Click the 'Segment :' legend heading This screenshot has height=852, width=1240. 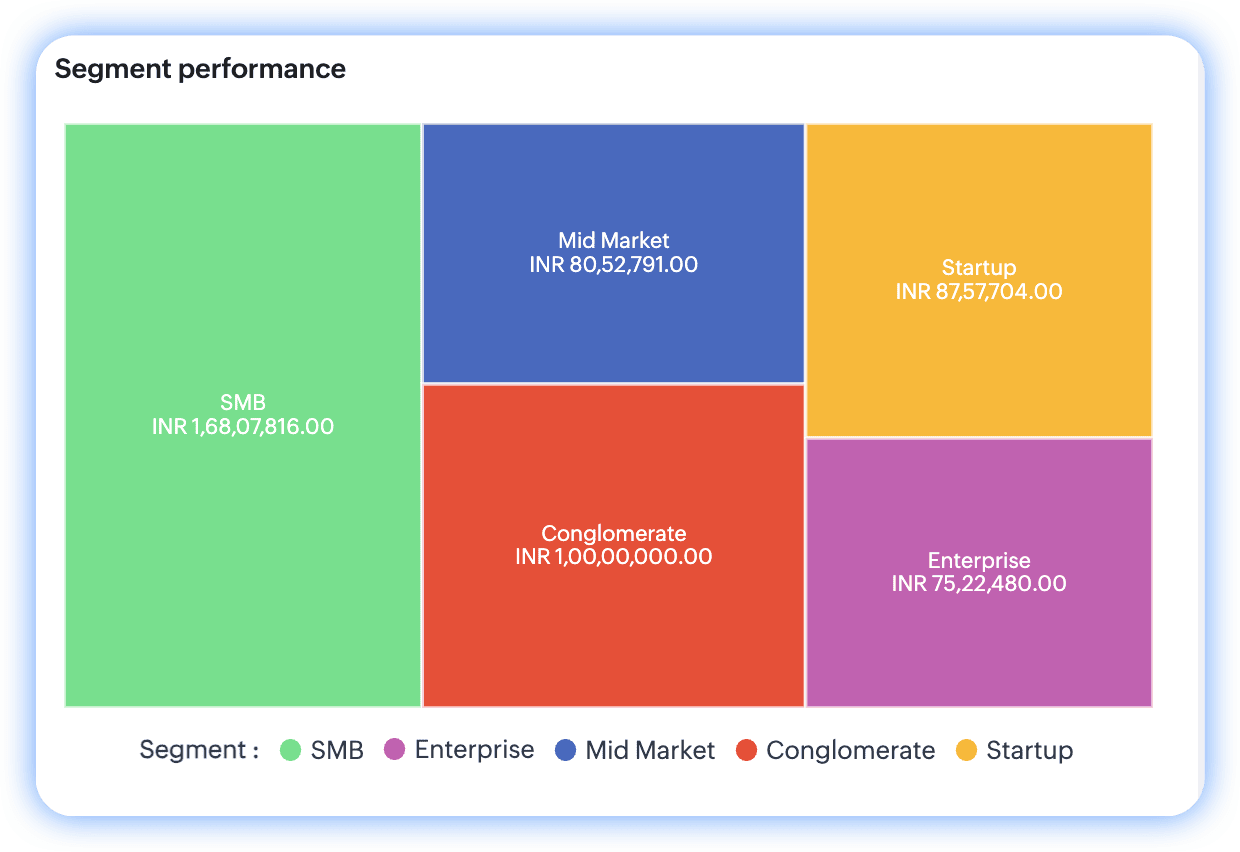coord(199,750)
